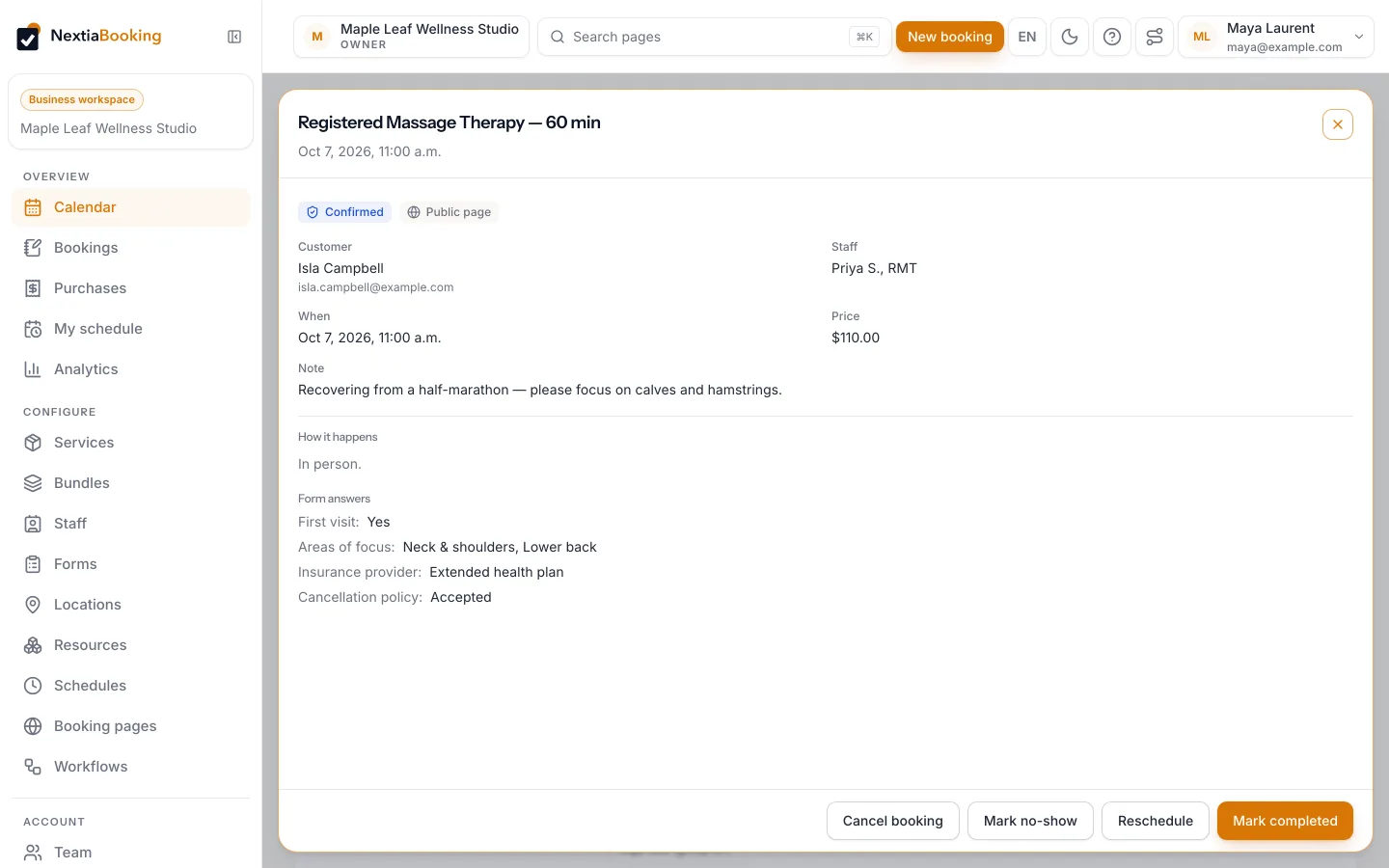Switch language with EN button
This screenshot has height=868, width=1389.
pos(1027,37)
